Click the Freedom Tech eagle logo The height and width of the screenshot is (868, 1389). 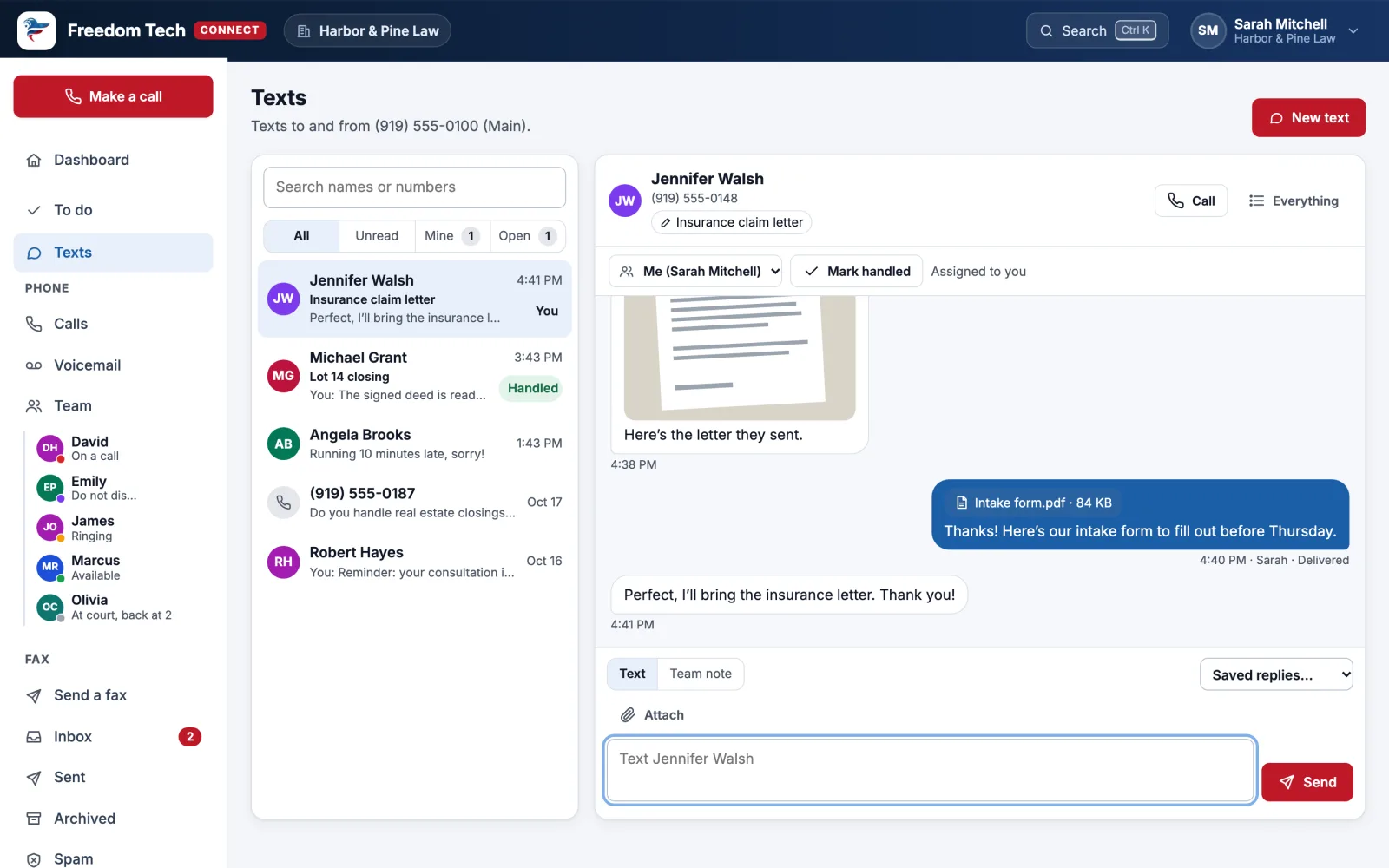[x=36, y=30]
